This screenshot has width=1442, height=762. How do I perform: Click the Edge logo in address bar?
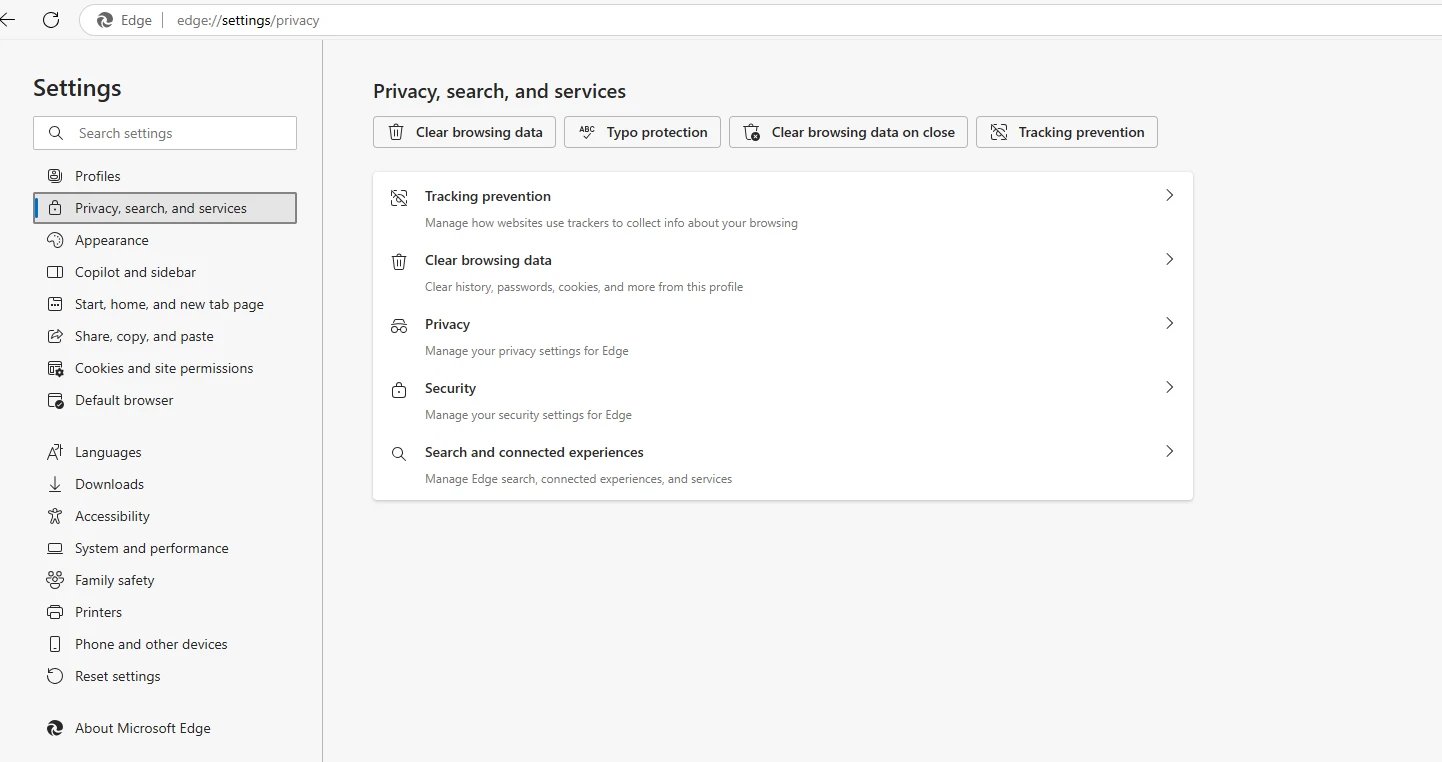[x=104, y=20]
